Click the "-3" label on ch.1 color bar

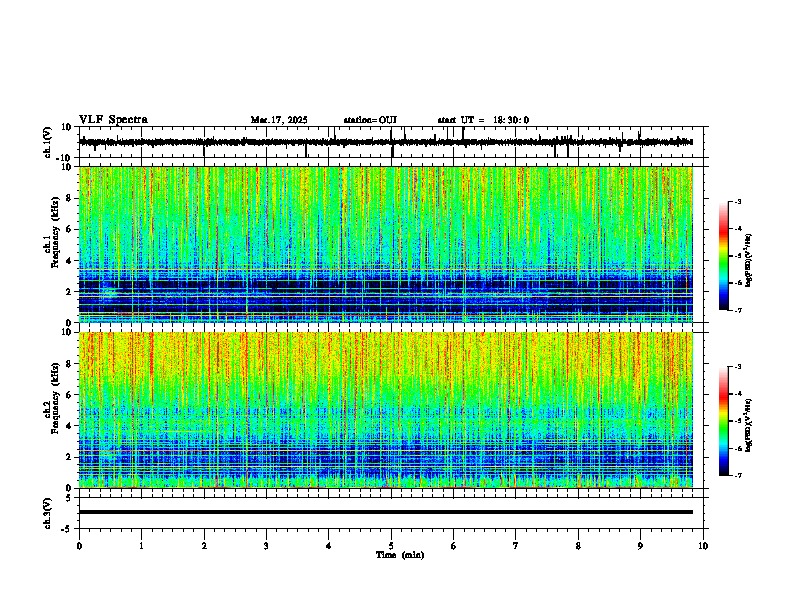pyautogui.click(x=738, y=201)
